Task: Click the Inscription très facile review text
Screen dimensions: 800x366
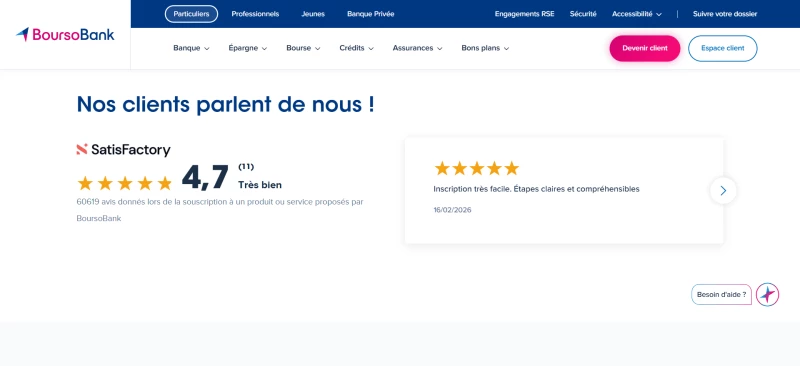Action: click(536, 189)
